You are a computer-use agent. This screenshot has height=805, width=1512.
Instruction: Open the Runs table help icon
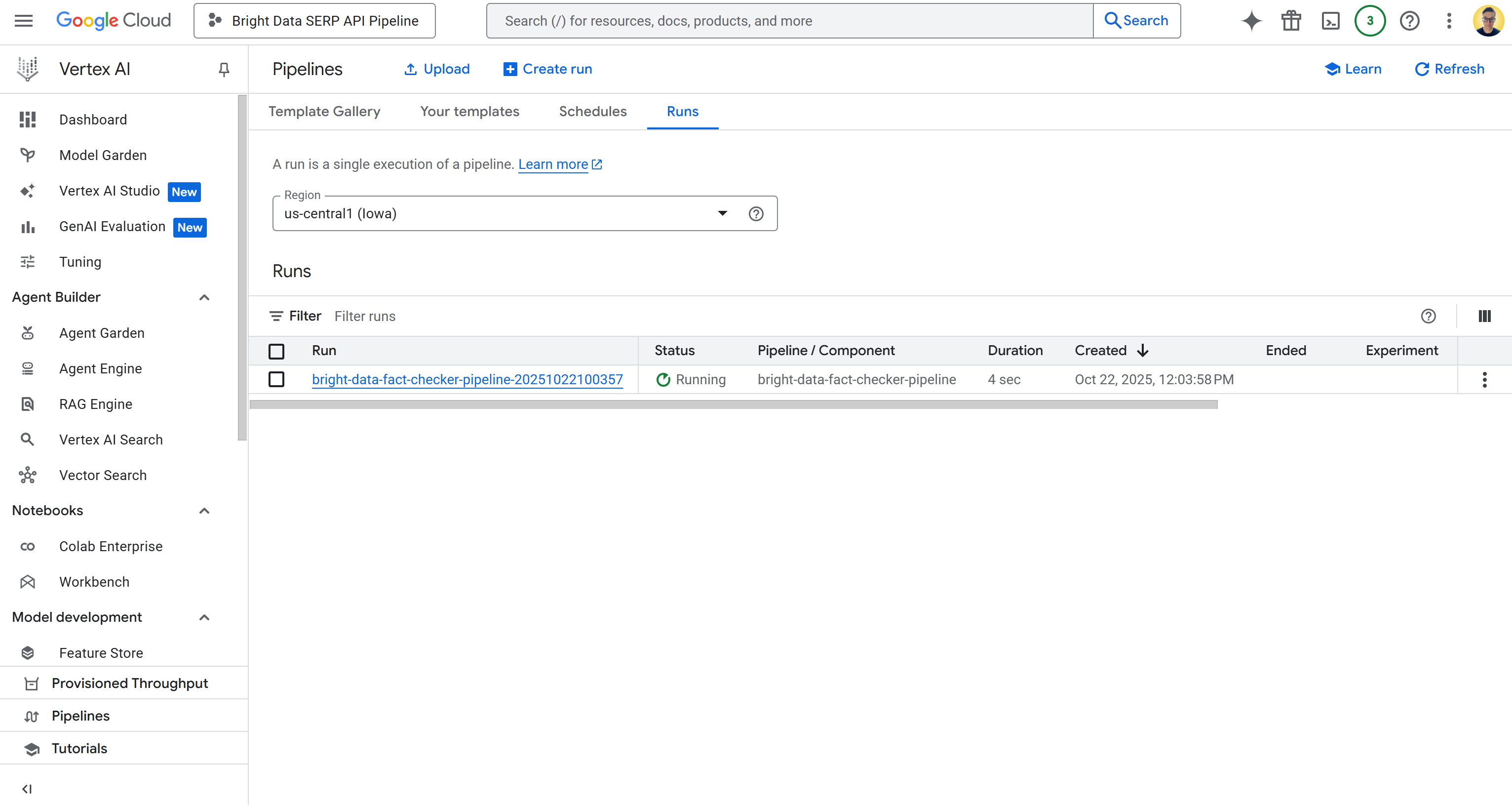point(1429,316)
